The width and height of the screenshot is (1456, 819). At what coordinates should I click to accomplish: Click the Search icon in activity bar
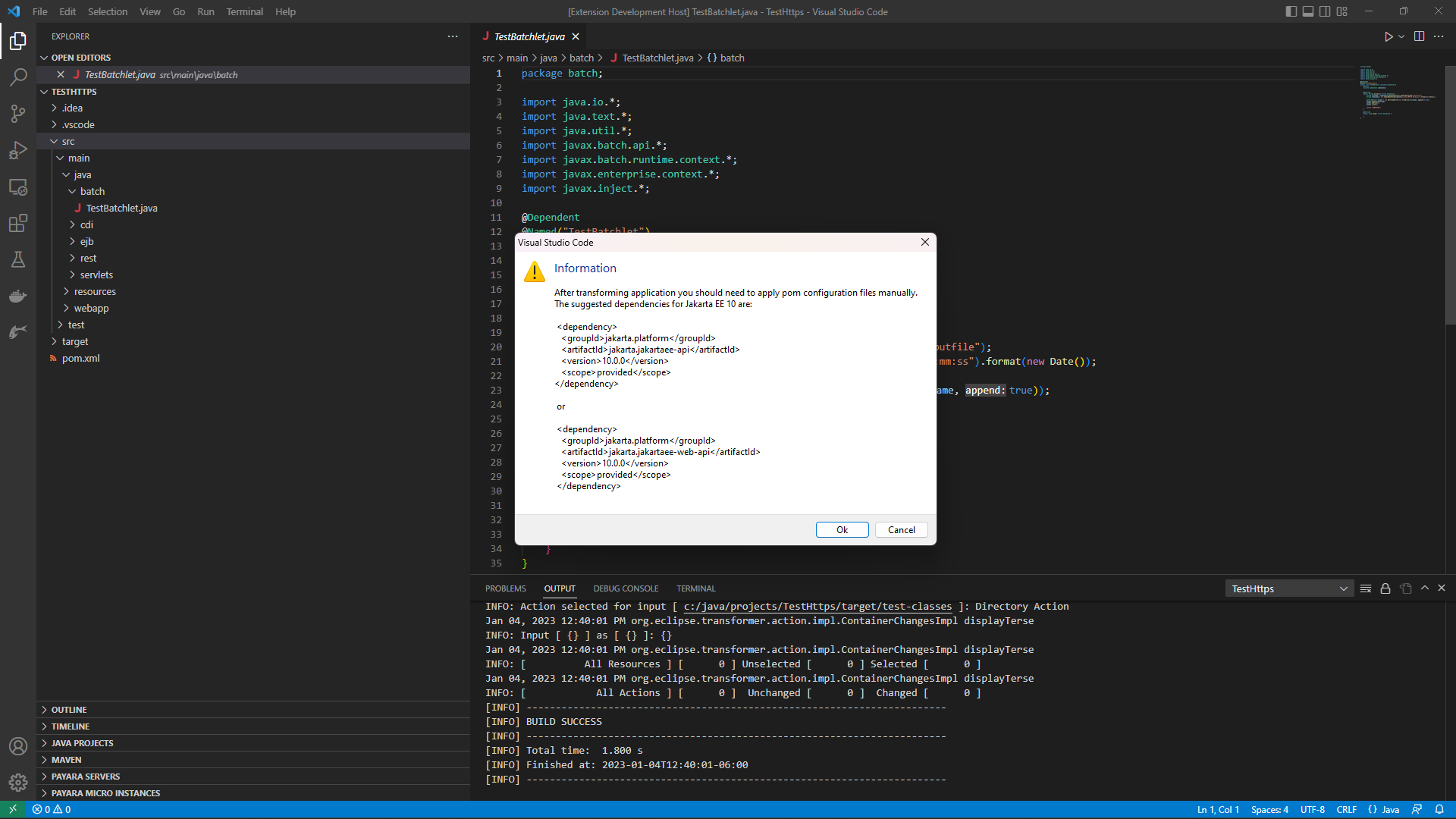18,77
